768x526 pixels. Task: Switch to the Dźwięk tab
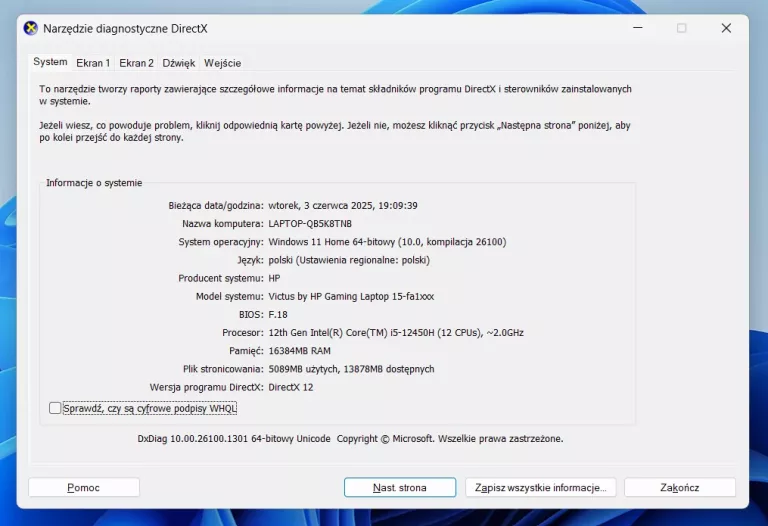tap(179, 63)
